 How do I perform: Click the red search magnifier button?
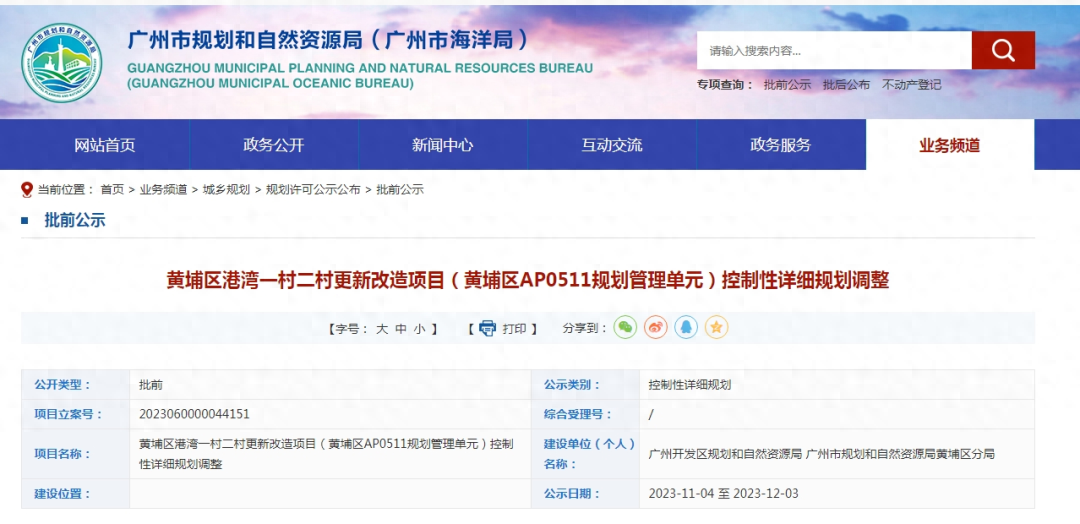(1003, 50)
